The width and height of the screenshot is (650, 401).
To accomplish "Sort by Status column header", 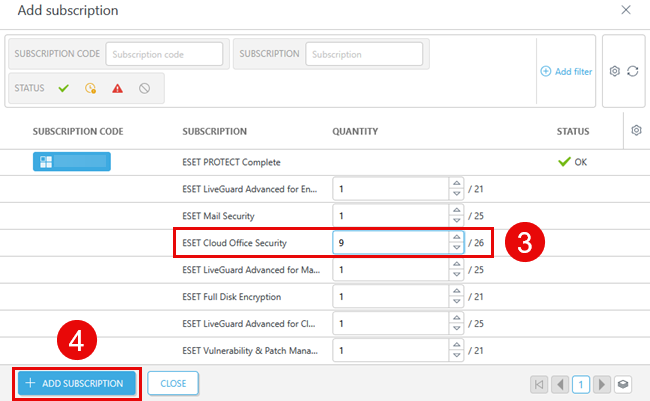I will pos(573,131).
